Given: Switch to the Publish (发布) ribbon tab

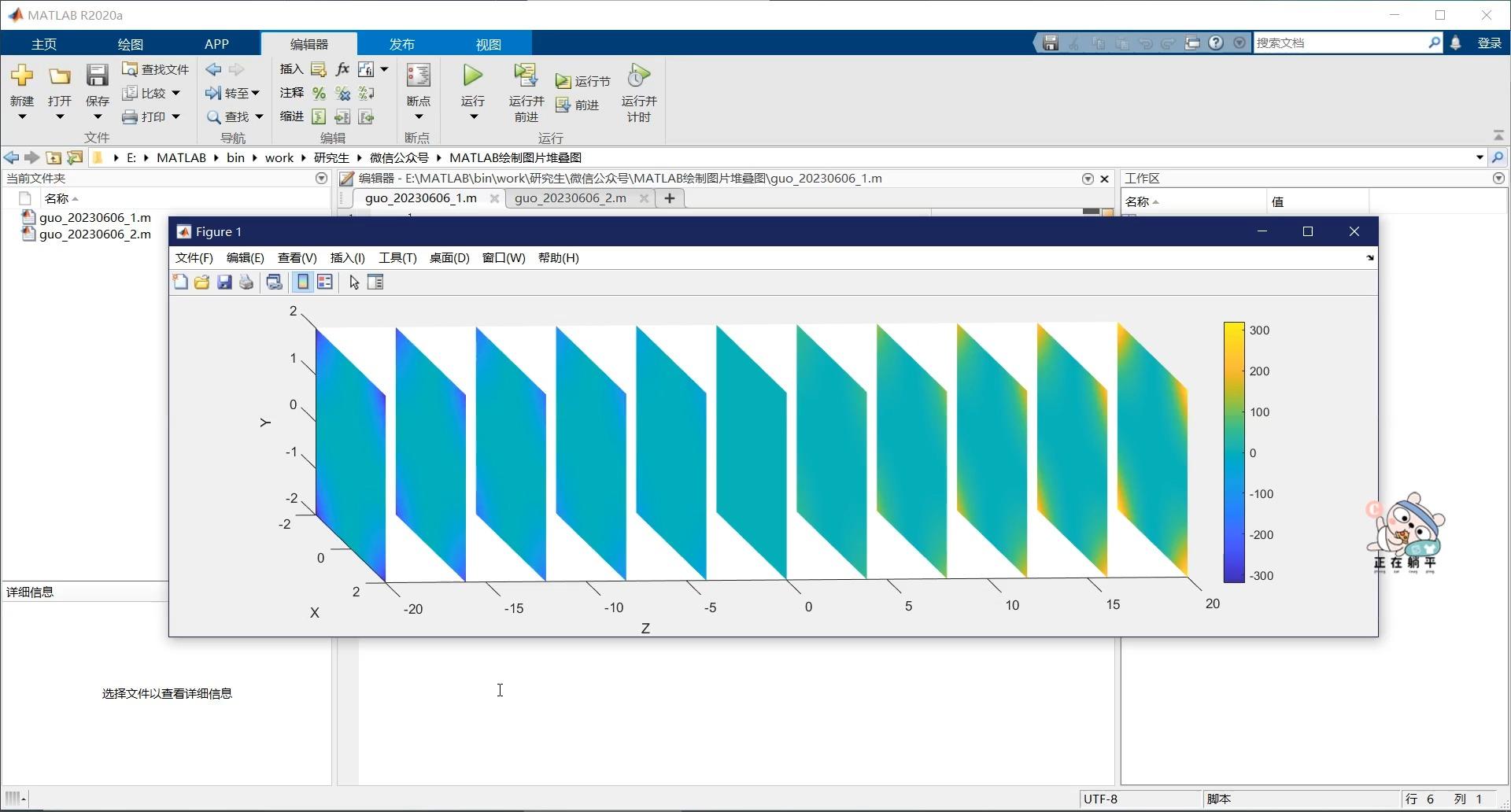Looking at the screenshot, I should click(x=401, y=44).
